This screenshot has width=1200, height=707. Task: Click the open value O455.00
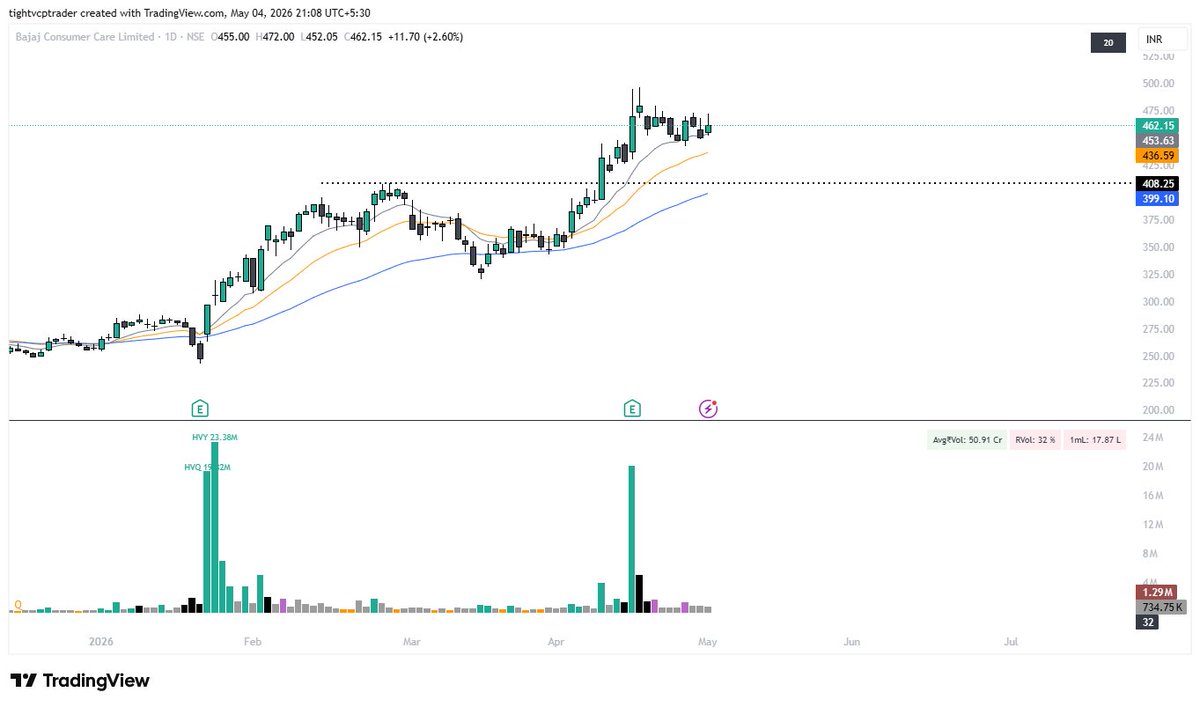231,37
